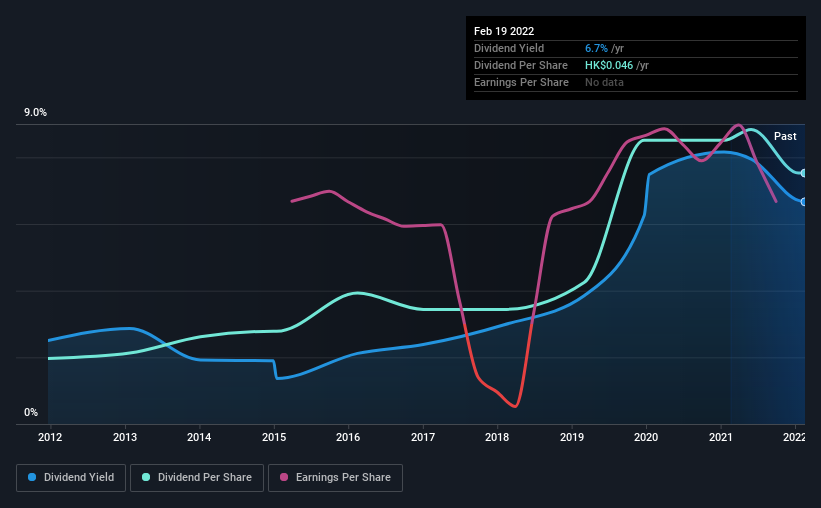The height and width of the screenshot is (508, 821).
Task: Click the 2021 x-axis label
Action: 720,437
